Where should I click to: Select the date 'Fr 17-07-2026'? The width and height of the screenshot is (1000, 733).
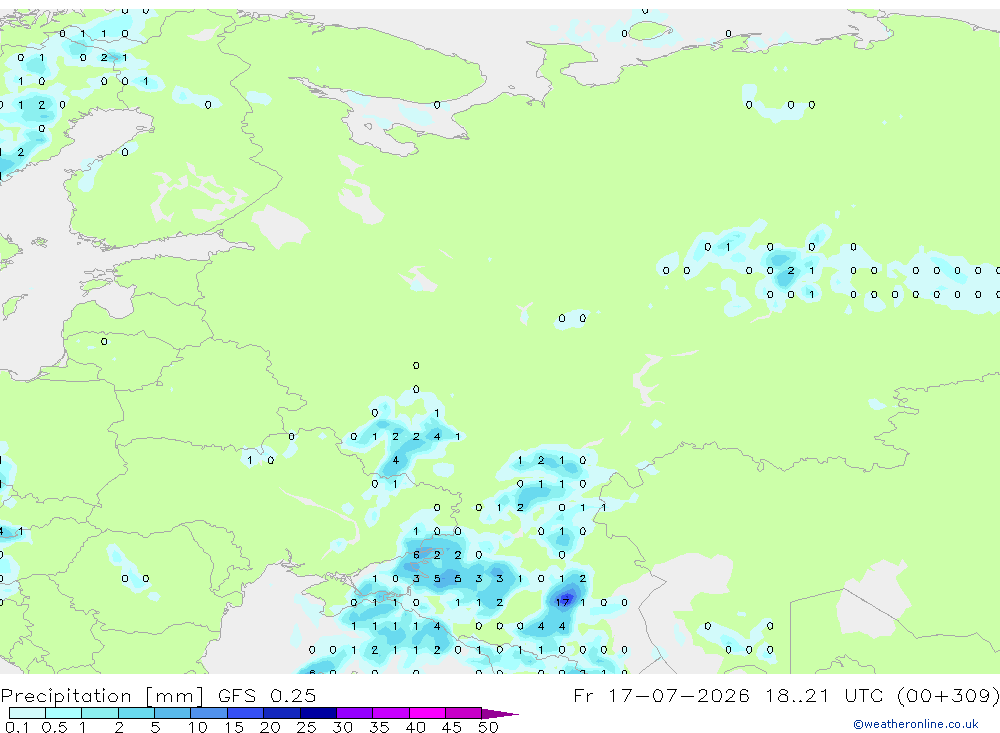point(661,695)
